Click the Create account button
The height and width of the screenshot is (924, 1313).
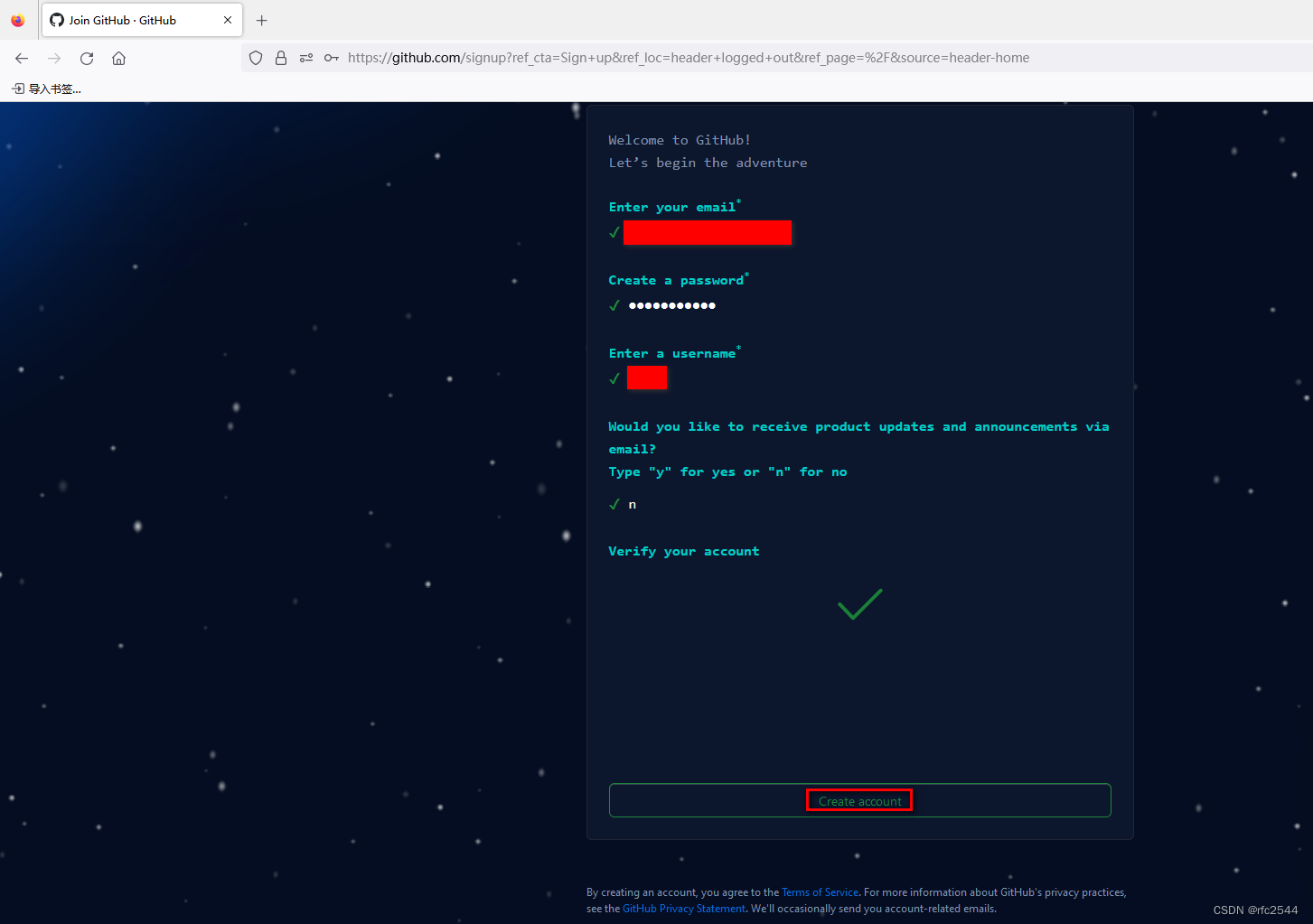click(x=860, y=800)
